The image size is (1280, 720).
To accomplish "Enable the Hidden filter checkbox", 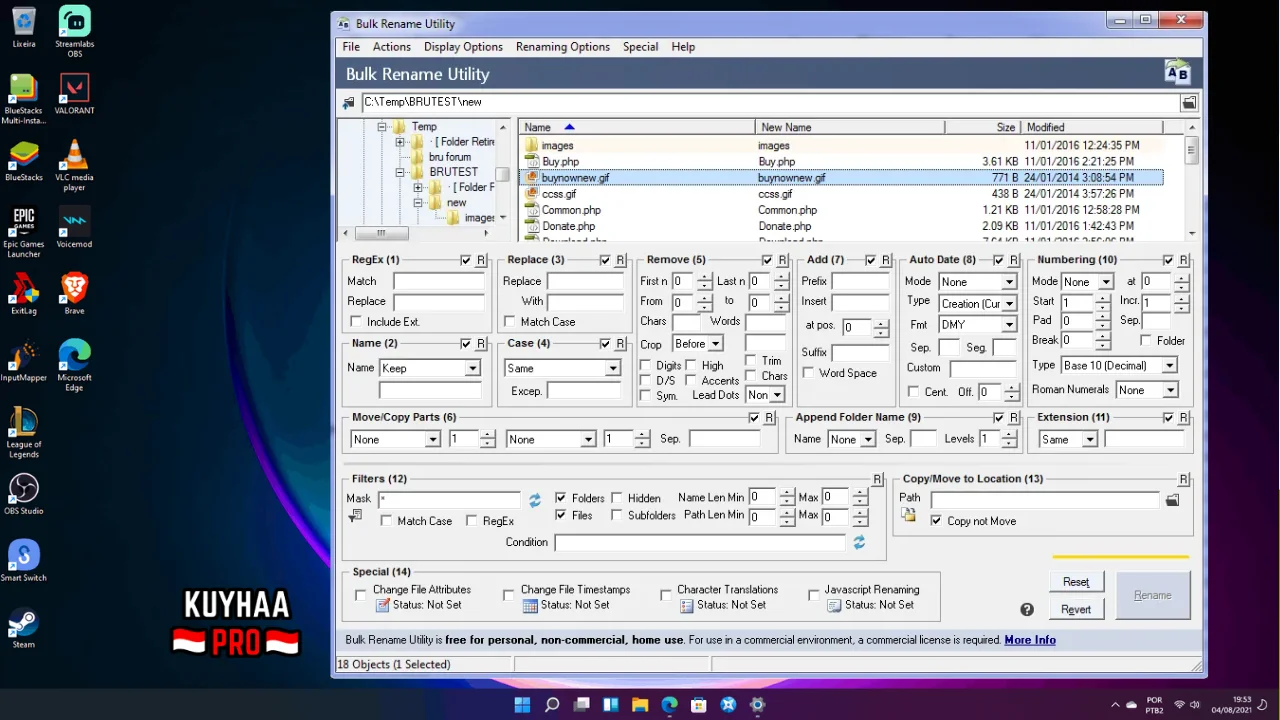I will click(x=617, y=498).
